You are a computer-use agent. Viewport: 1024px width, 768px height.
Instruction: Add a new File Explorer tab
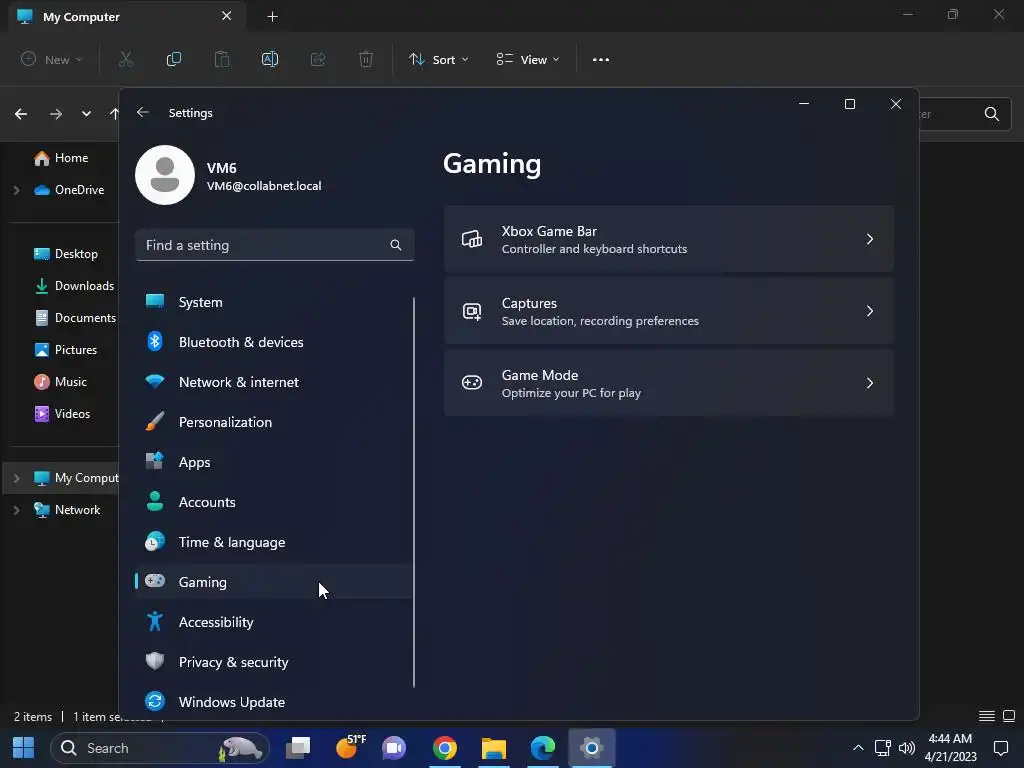pyautogui.click(x=272, y=17)
